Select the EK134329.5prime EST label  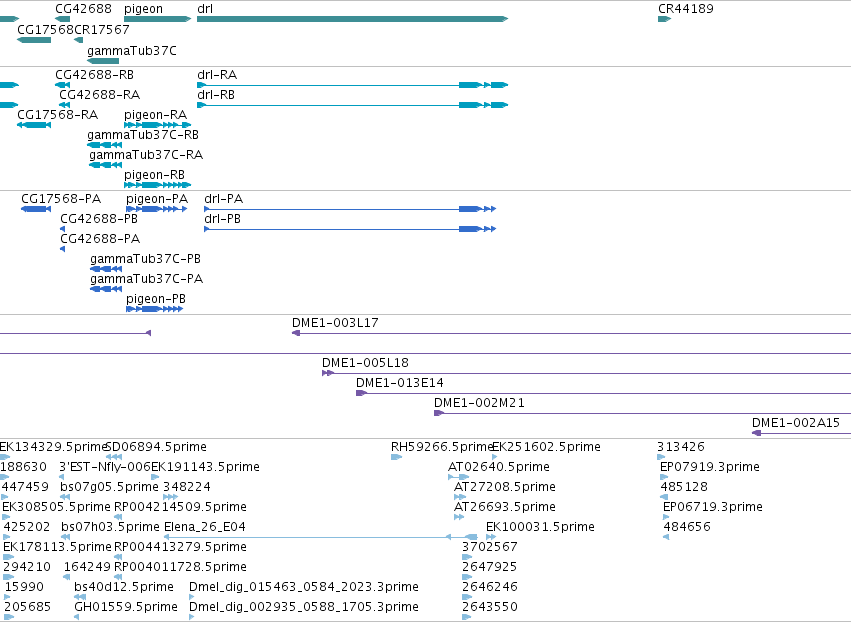tap(53, 447)
